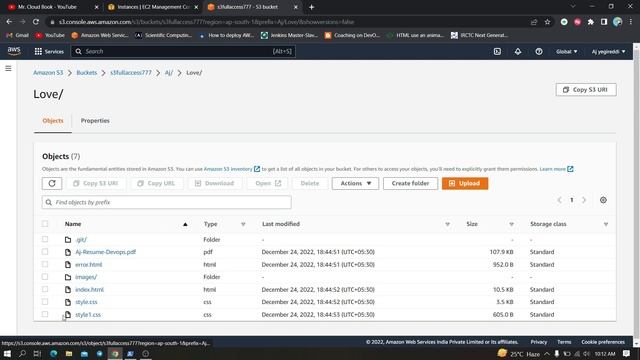Sort by Size column arrow
The width and height of the screenshot is (640, 360).
click(511, 224)
